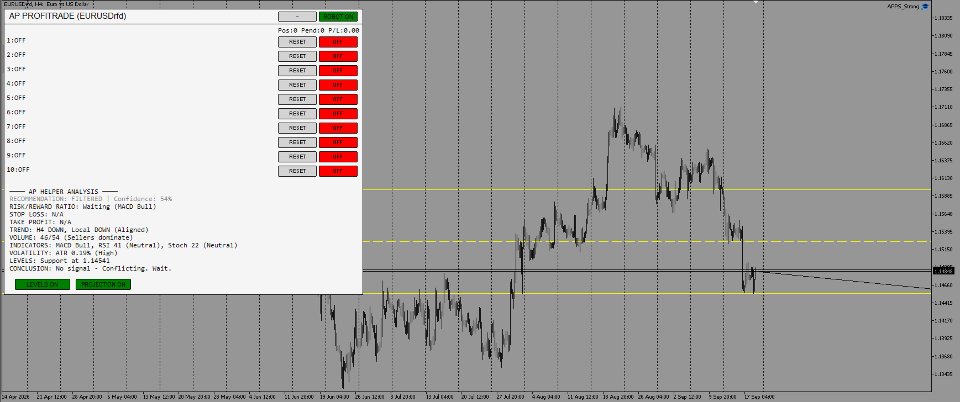Turn on slot 7 red OFF toggle
Screen dimensions: 960x402
click(338, 128)
